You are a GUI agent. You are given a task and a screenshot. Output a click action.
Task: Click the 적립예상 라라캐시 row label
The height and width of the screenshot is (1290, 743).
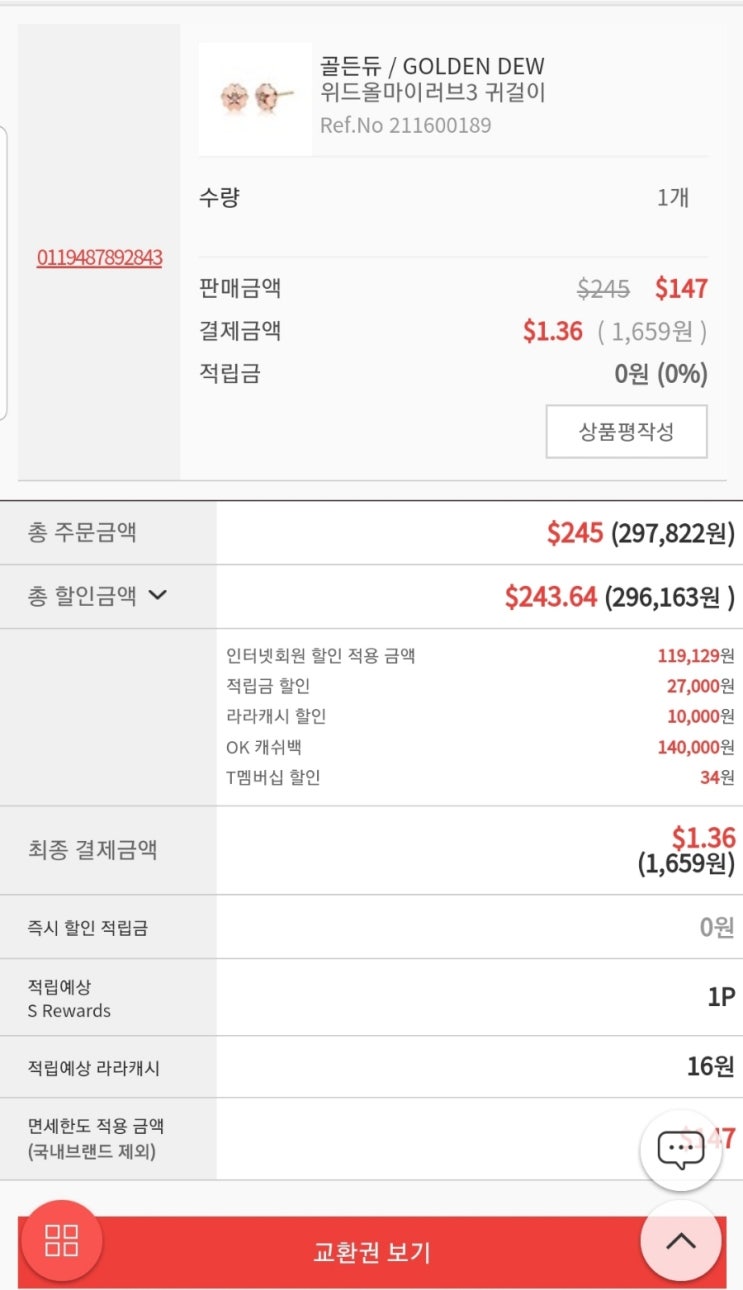click(x=93, y=1068)
